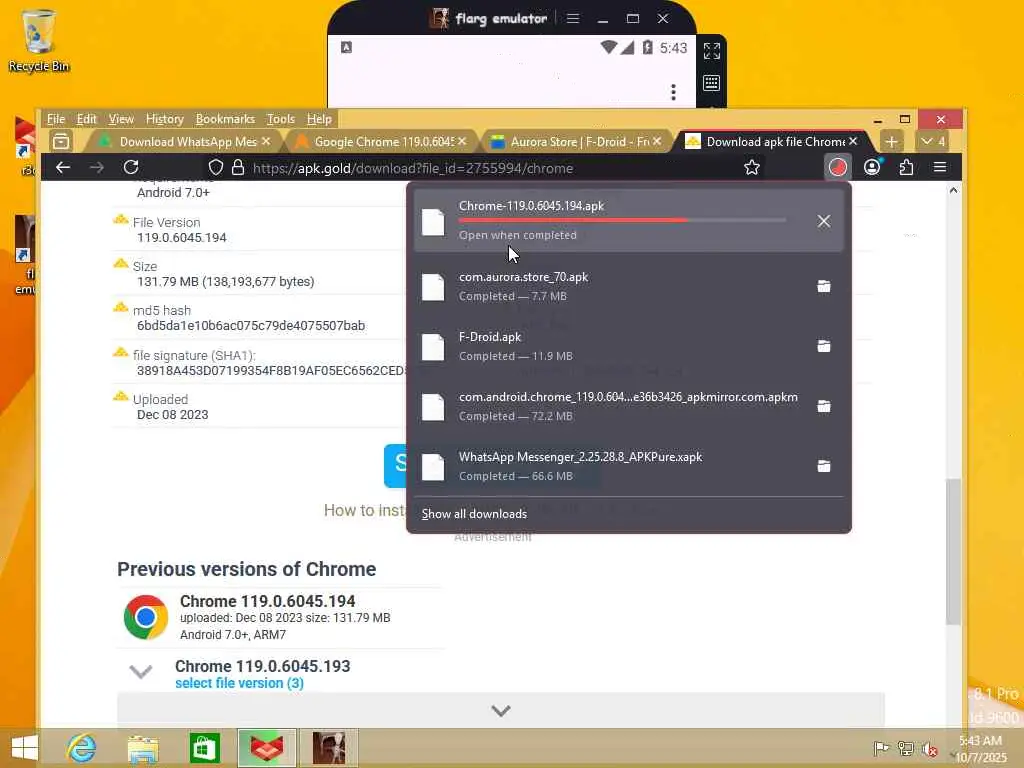Click the scrollbar up arrow
This screenshot has width=1024, height=768.
pos(953,191)
